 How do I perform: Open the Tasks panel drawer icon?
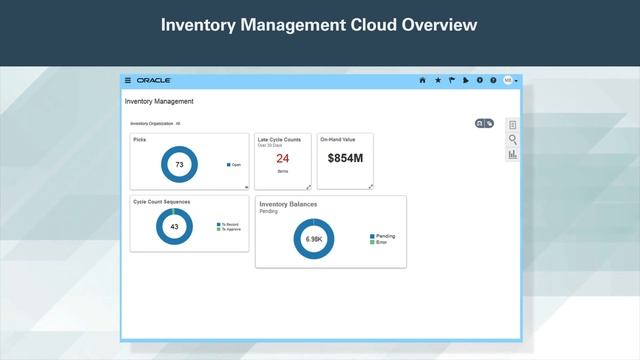(513, 125)
